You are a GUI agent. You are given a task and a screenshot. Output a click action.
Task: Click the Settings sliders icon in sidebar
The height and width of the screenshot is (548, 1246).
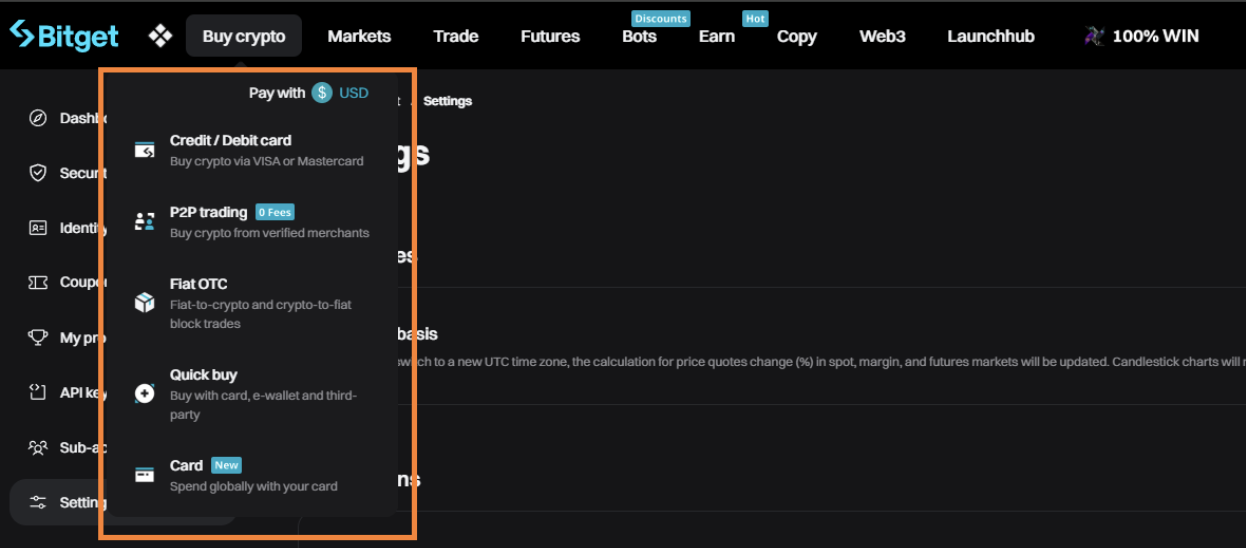pyautogui.click(x=38, y=502)
